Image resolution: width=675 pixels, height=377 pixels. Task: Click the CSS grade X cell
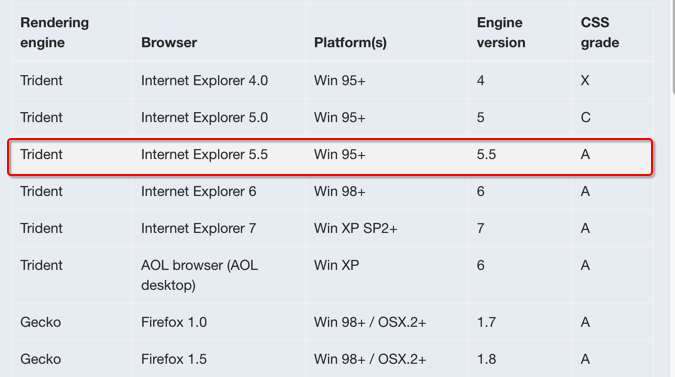coord(613,80)
